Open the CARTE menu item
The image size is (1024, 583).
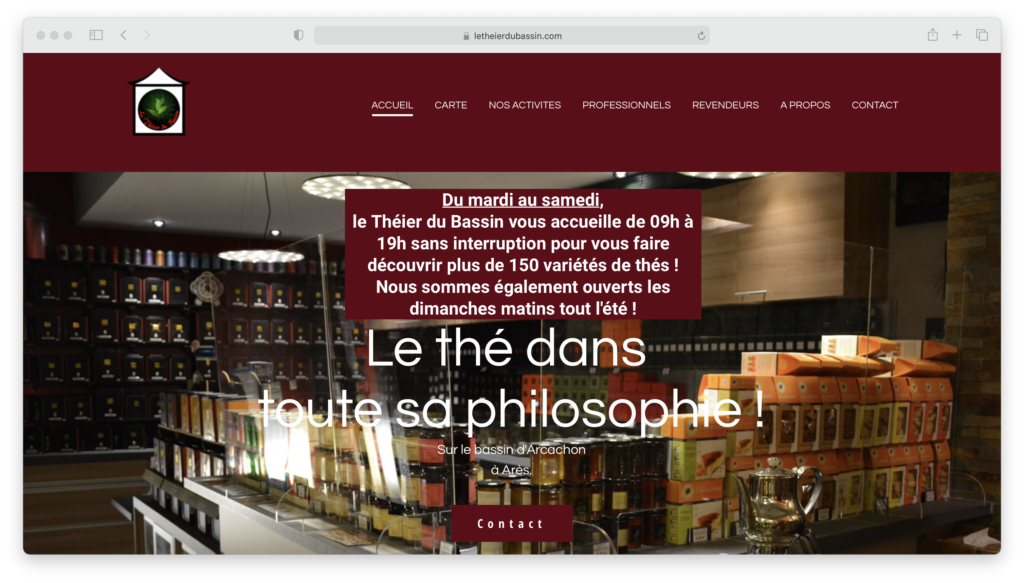(x=451, y=105)
